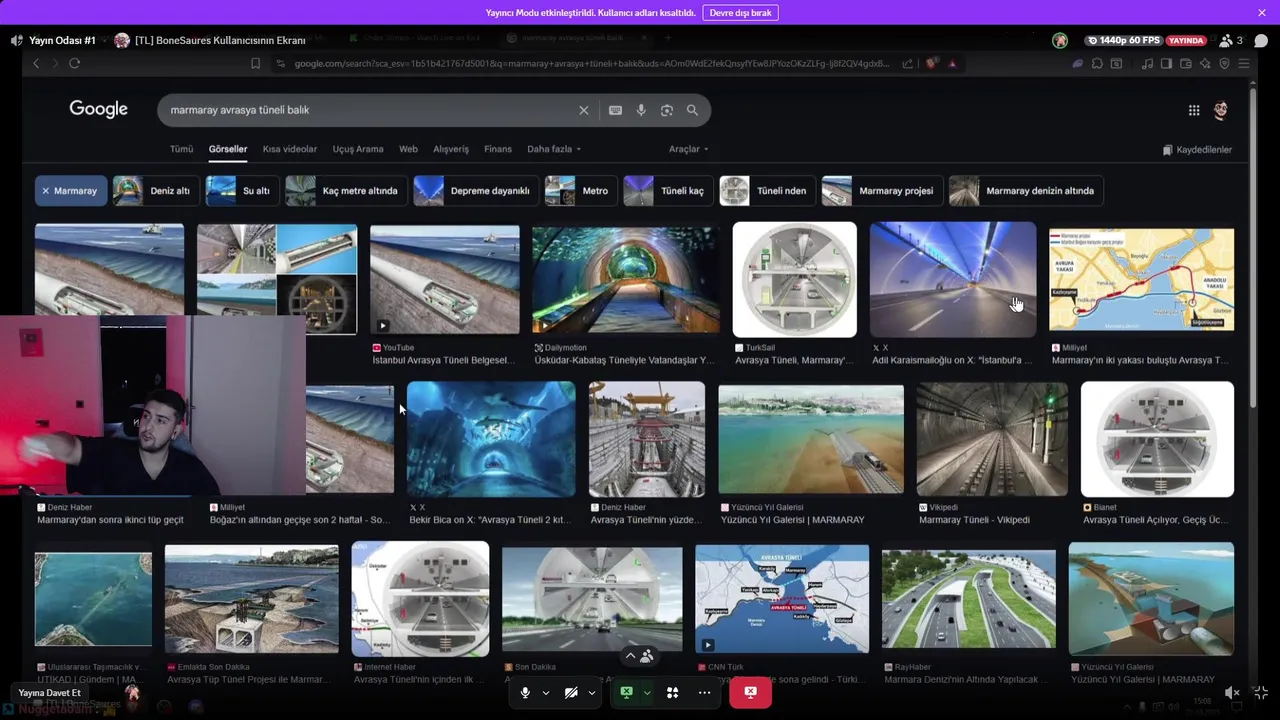The image size is (1280, 720).
Task: Open screen share options dropdown arrow
Action: tap(647, 692)
